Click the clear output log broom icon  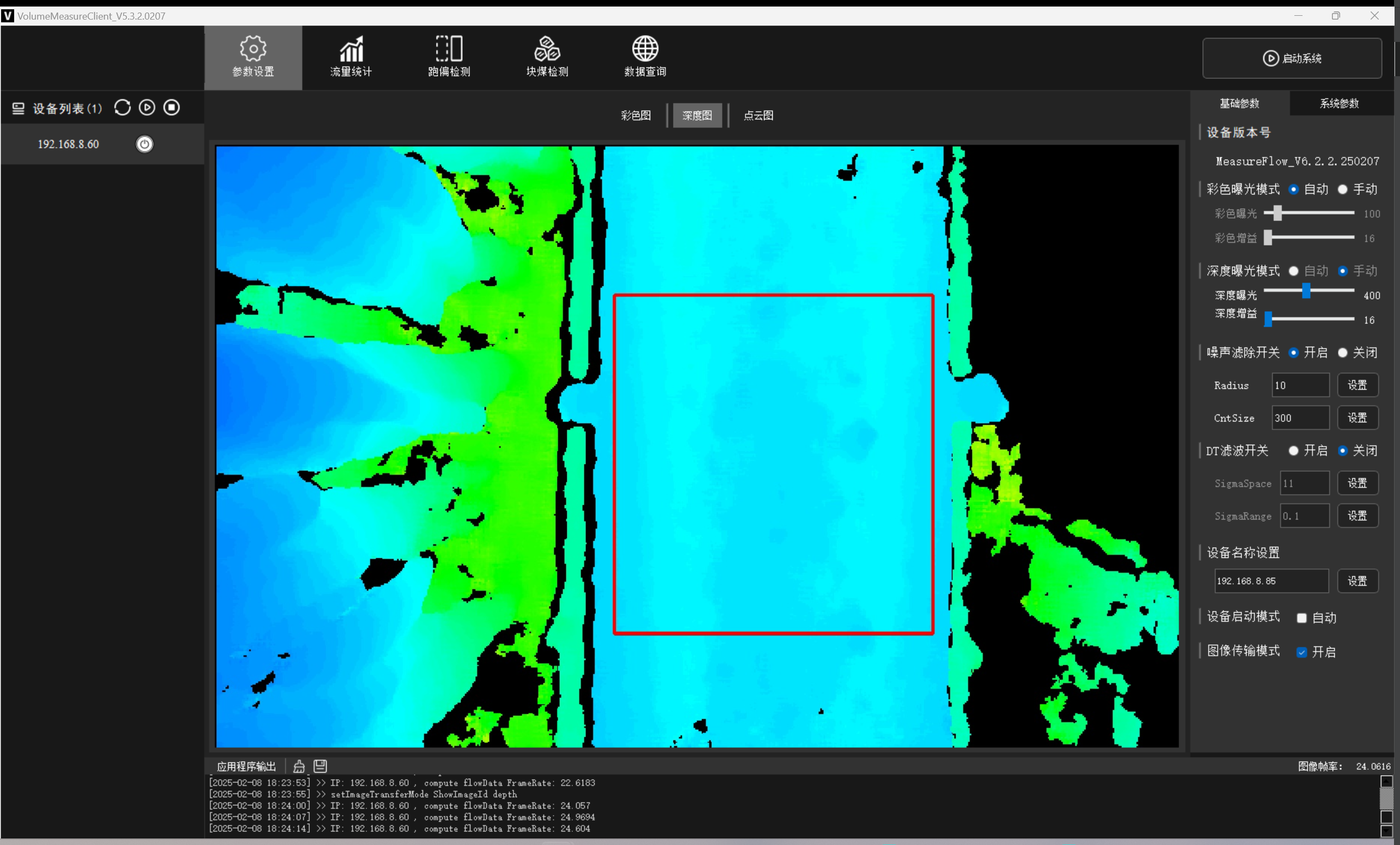[298, 766]
